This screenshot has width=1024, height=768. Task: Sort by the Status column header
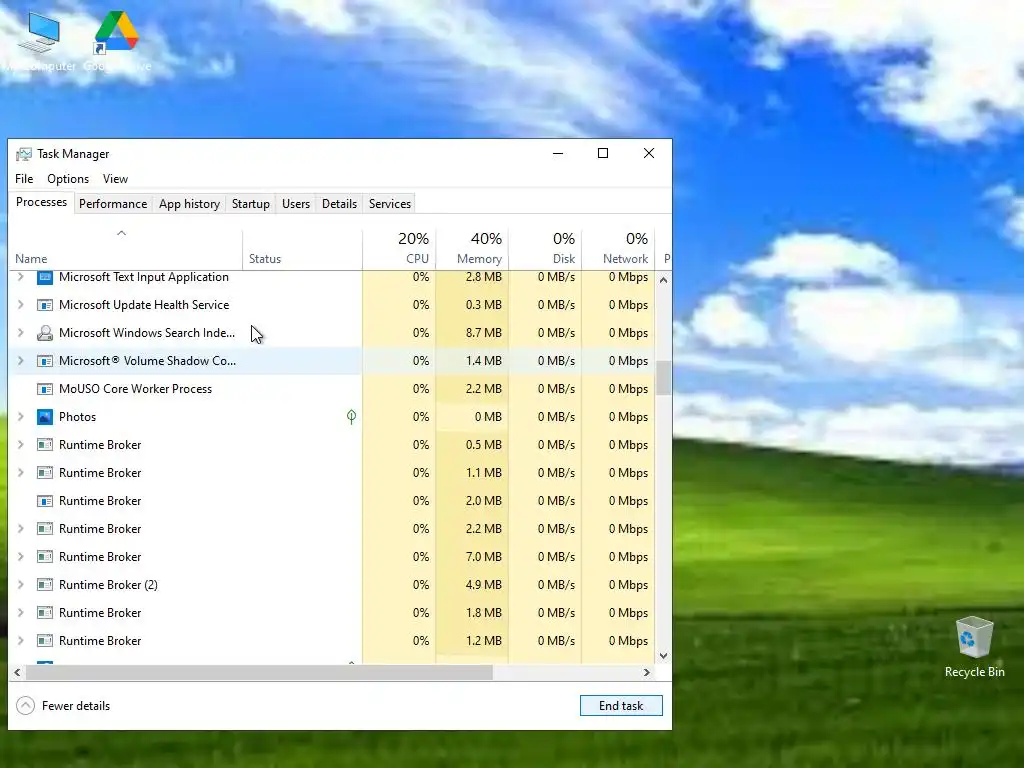coord(302,249)
